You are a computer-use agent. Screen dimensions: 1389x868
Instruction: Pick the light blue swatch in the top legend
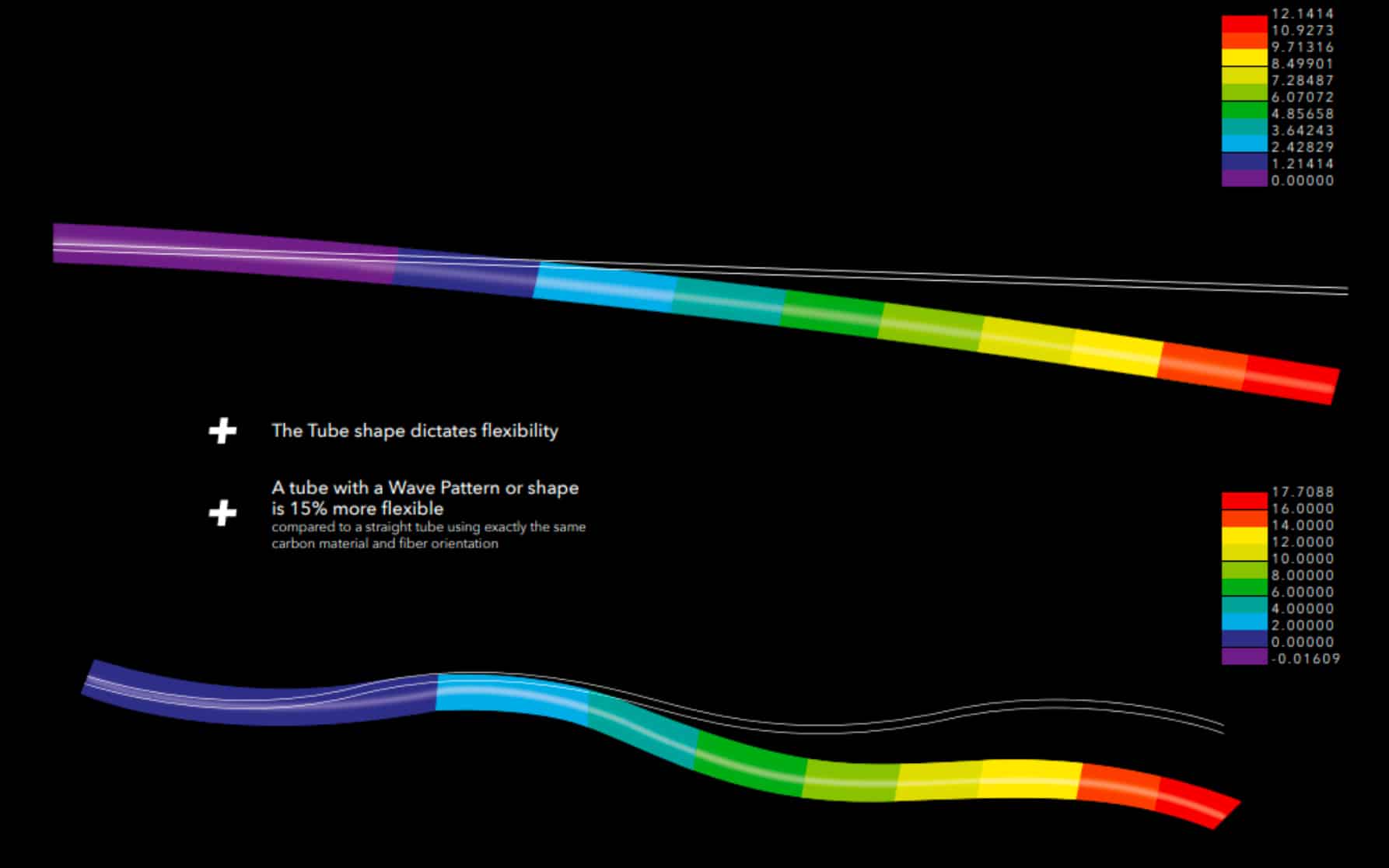tap(1244, 144)
